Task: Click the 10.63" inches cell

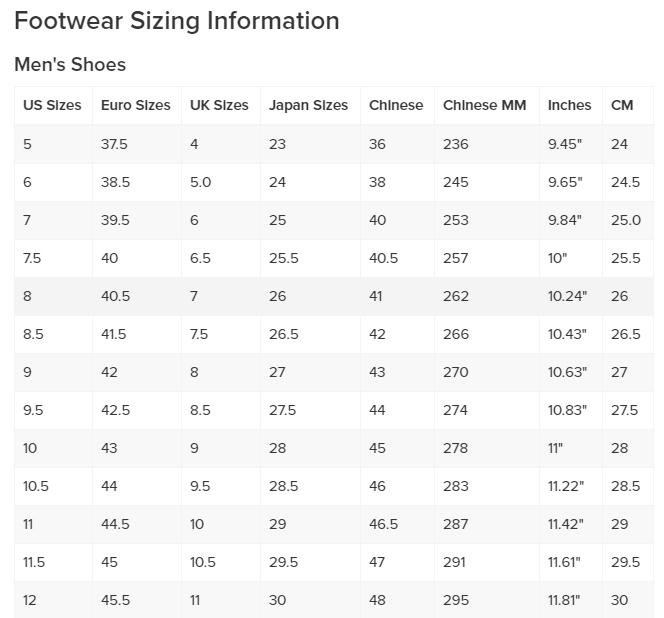Action: pos(567,372)
